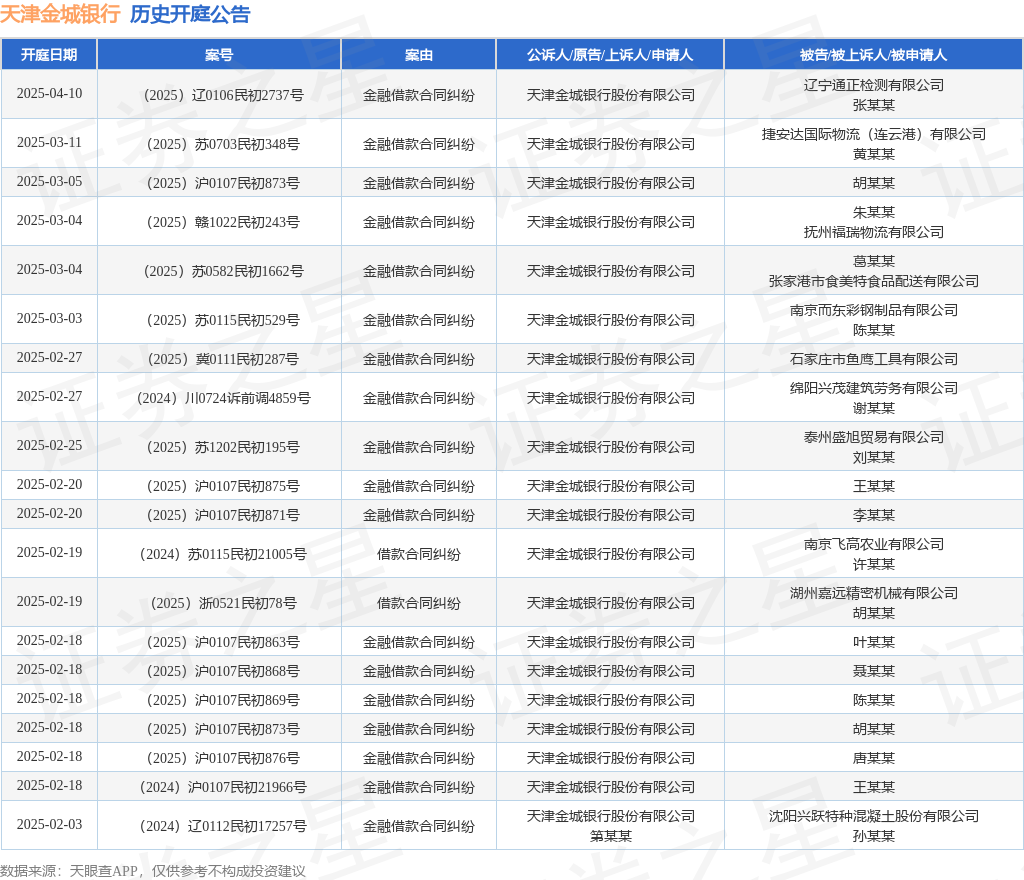Select defendant 泰州盛旭贸易有限公司
The height and width of the screenshot is (880, 1024).
[x=873, y=437]
